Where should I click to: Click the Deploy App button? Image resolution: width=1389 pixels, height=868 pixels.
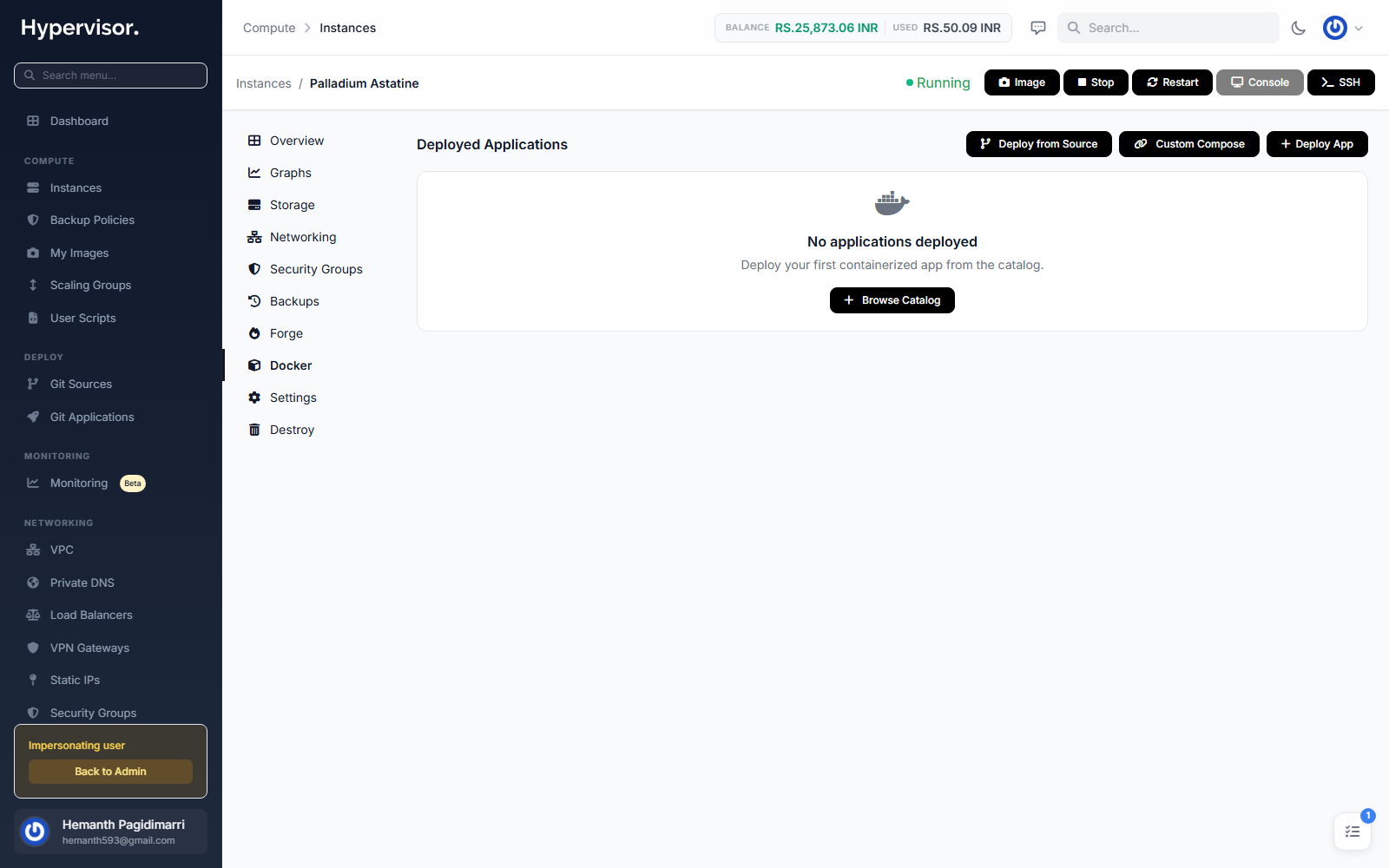tap(1317, 144)
